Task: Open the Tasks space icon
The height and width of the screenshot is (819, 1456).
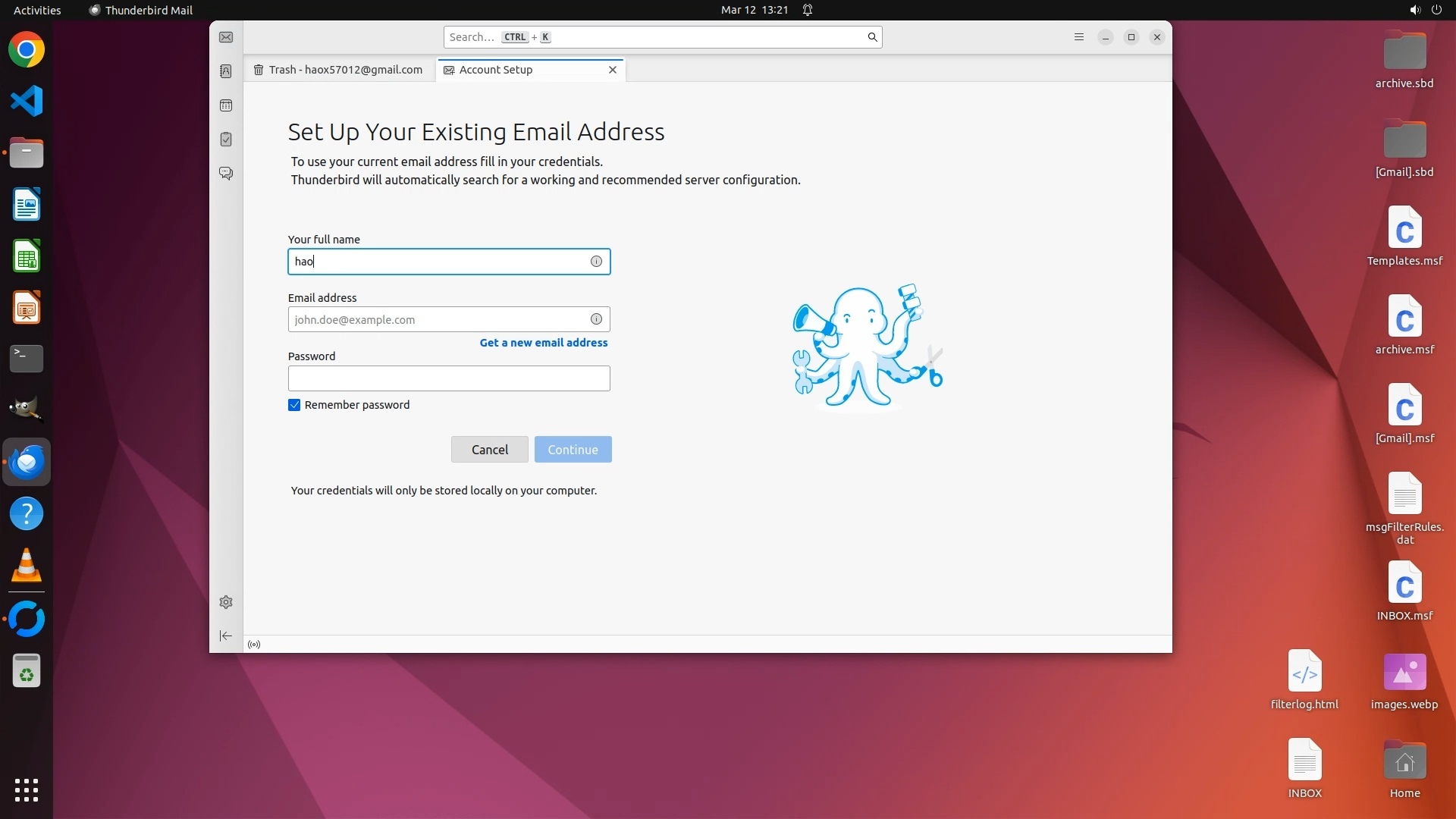Action: (226, 140)
